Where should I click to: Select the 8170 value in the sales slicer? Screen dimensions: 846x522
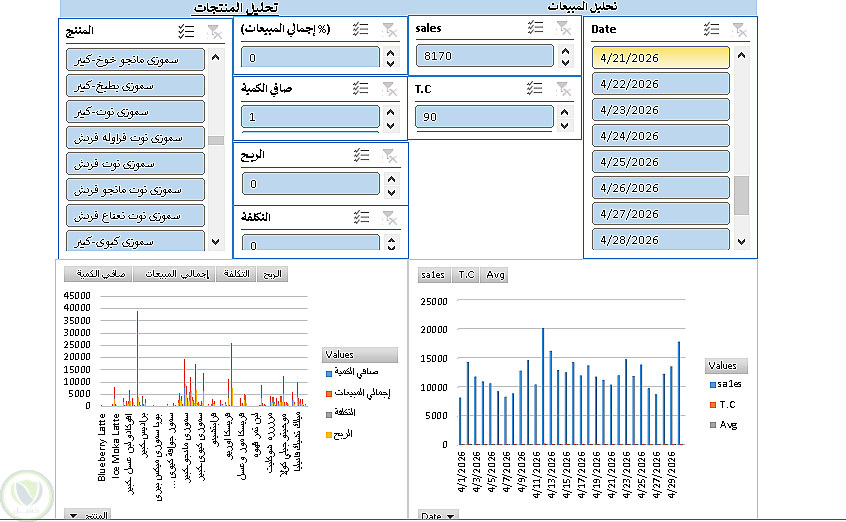tap(485, 56)
